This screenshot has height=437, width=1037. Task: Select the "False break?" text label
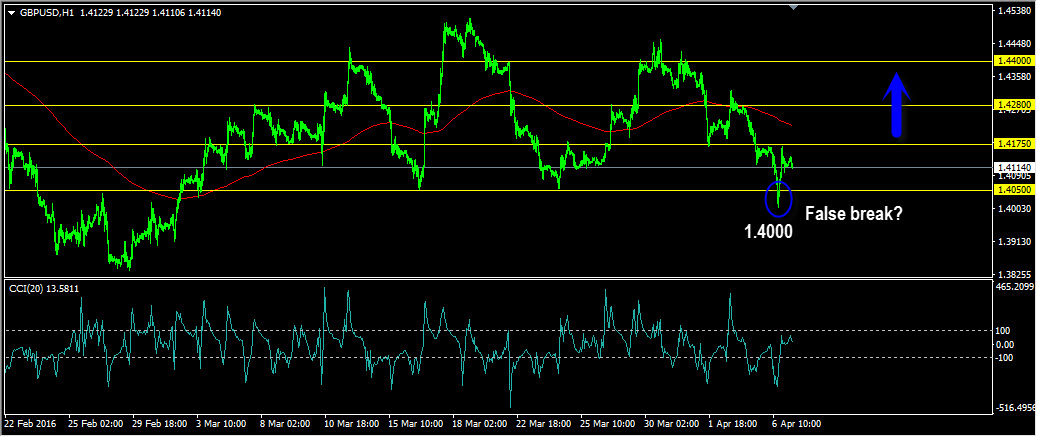pos(853,212)
